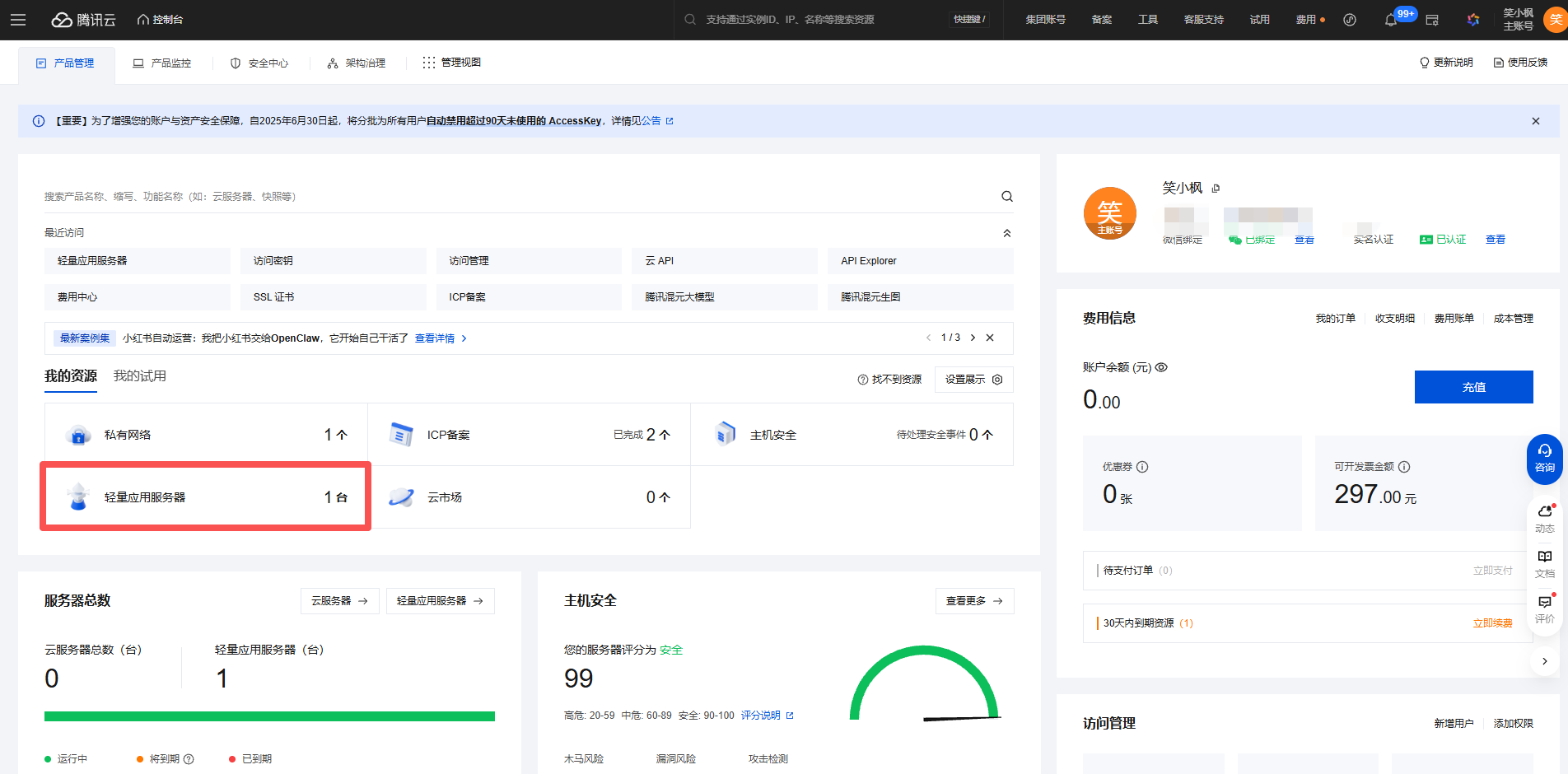
Task: Open the window-with-gear icon in top bar
Action: point(1432,20)
